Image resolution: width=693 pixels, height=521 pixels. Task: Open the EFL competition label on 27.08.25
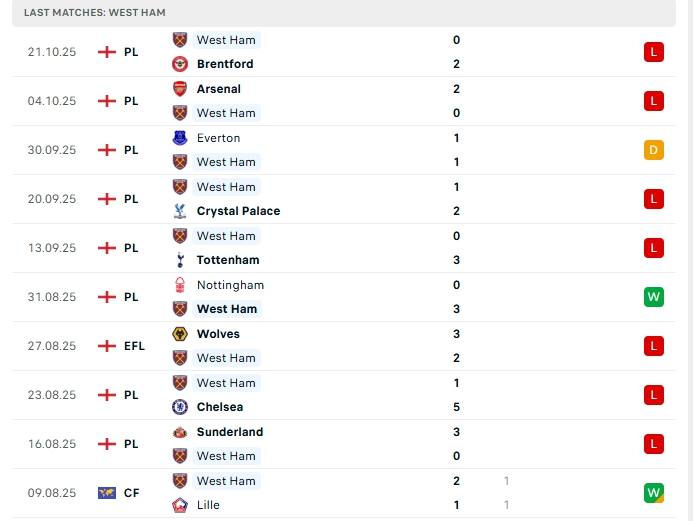[134, 346]
